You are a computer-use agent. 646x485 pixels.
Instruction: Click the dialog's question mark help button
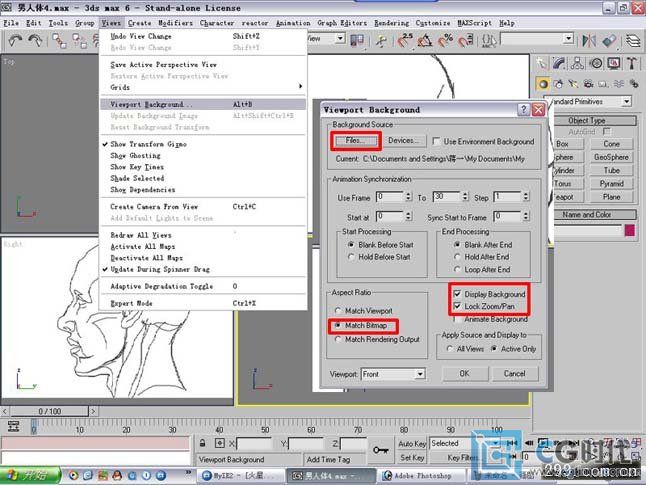[523, 110]
